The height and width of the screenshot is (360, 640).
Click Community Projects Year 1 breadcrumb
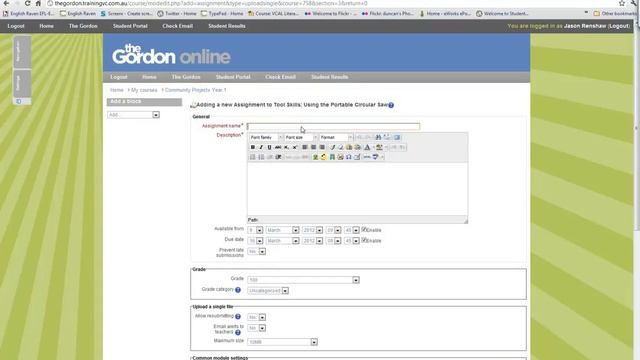pos(196,90)
